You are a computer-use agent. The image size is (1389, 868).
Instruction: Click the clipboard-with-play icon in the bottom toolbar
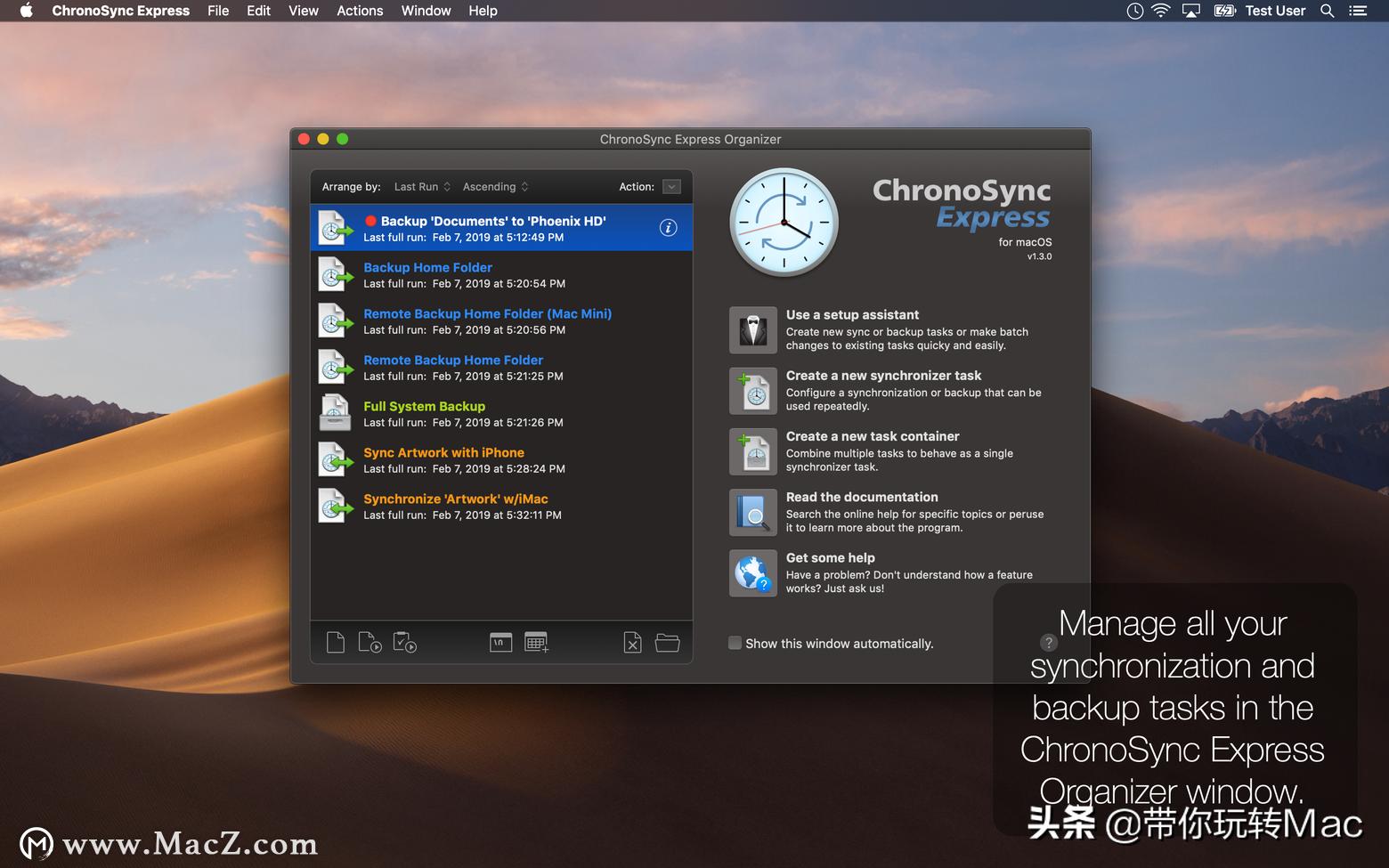[405, 642]
